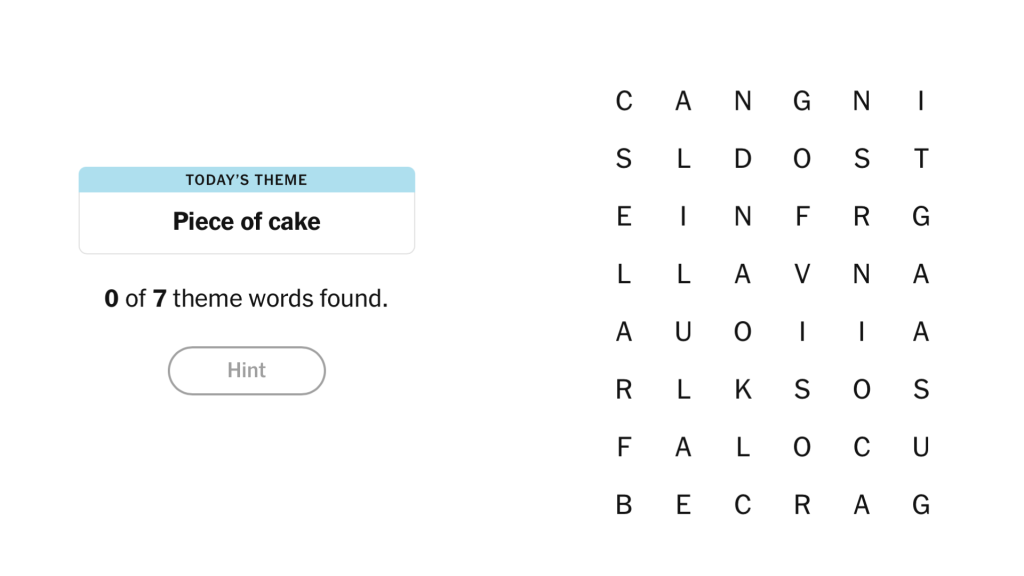Click the letter G in the bottom-right corner
1024x576 pixels.
[920, 505]
